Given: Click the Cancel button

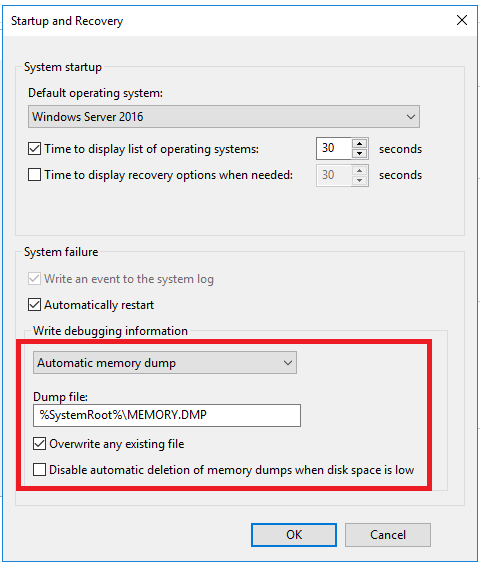Looking at the screenshot, I should pos(388,535).
